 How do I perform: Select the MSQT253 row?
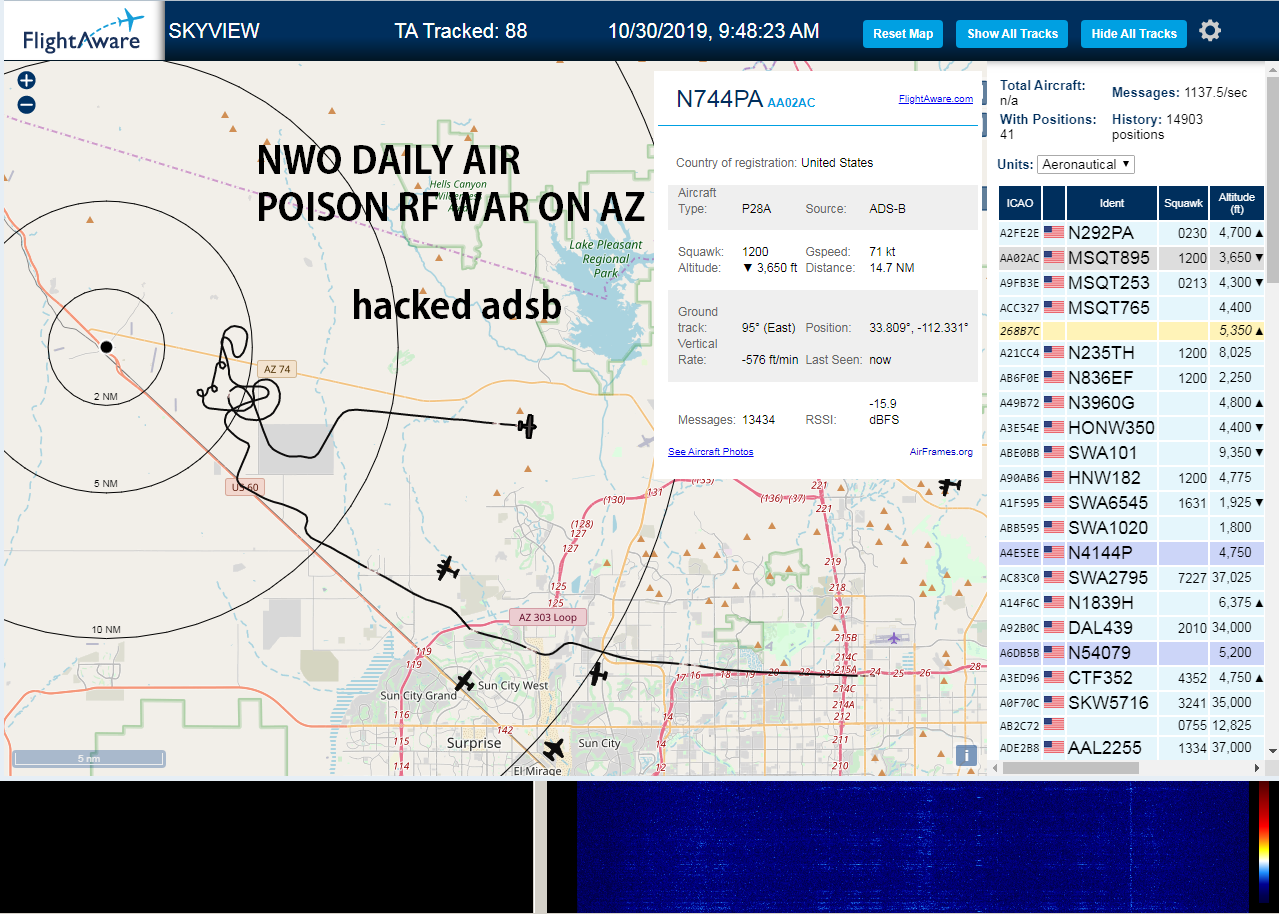click(1132, 282)
